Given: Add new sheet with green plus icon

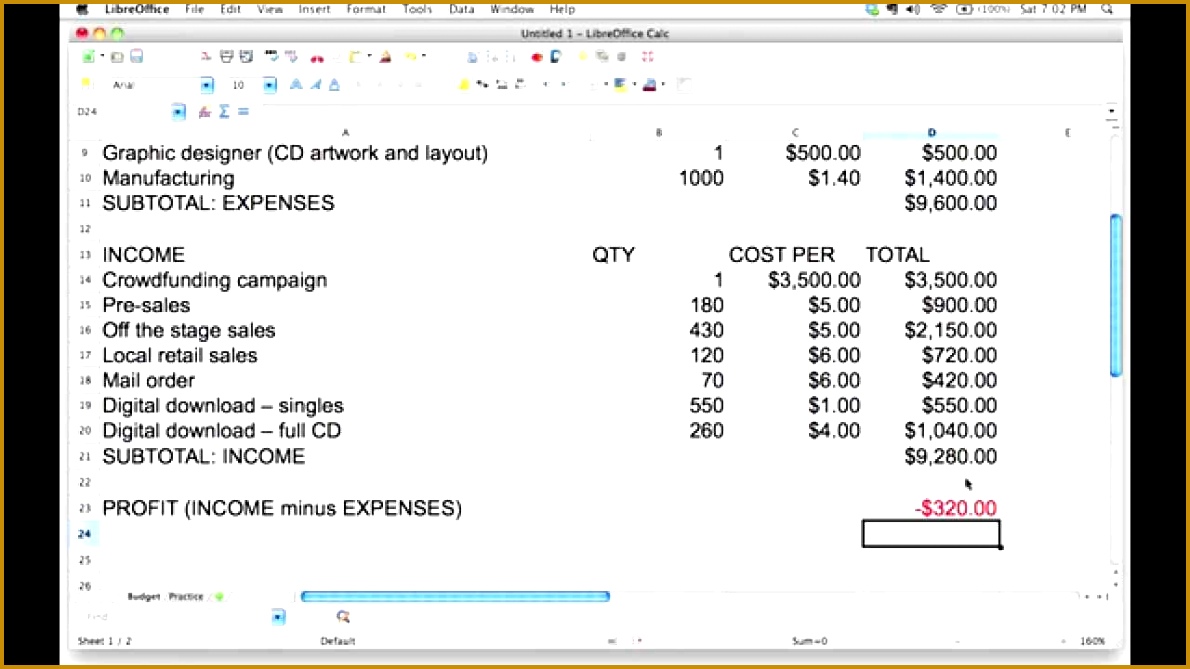Looking at the screenshot, I should [219, 597].
